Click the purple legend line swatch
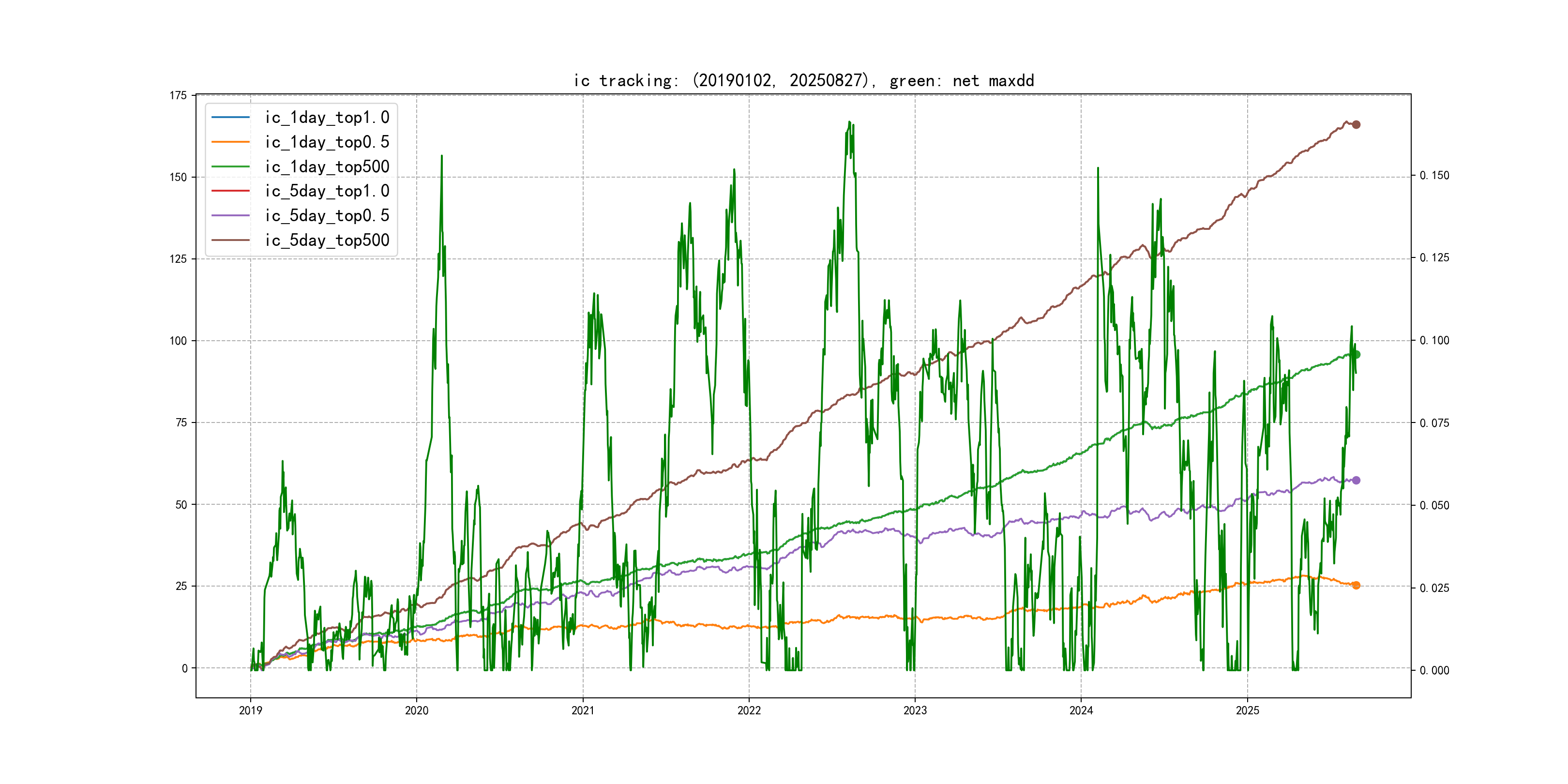 coord(231,215)
